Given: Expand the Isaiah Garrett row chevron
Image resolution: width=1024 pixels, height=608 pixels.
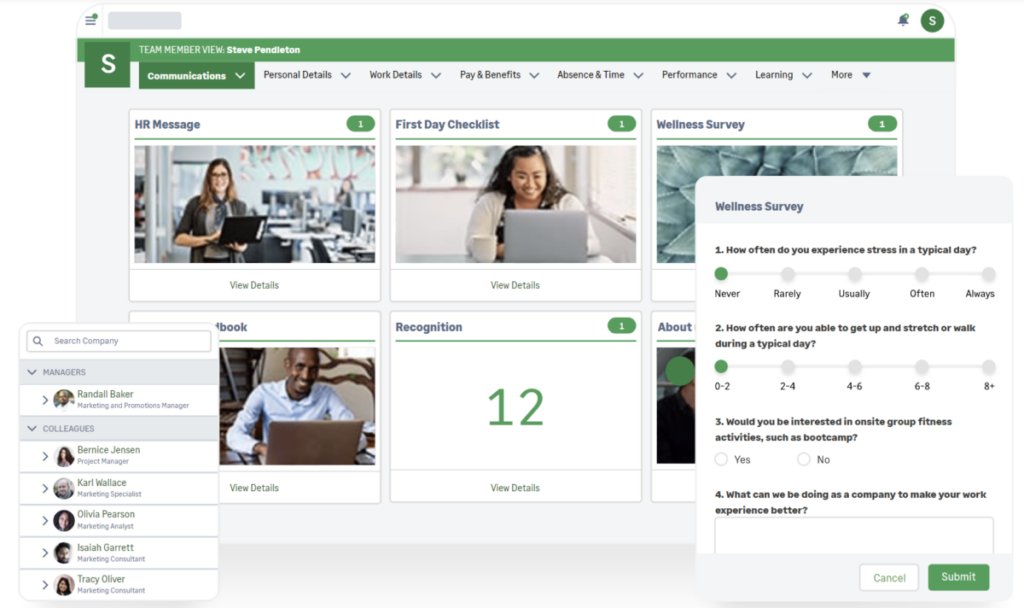Looking at the screenshot, I should (x=45, y=553).
